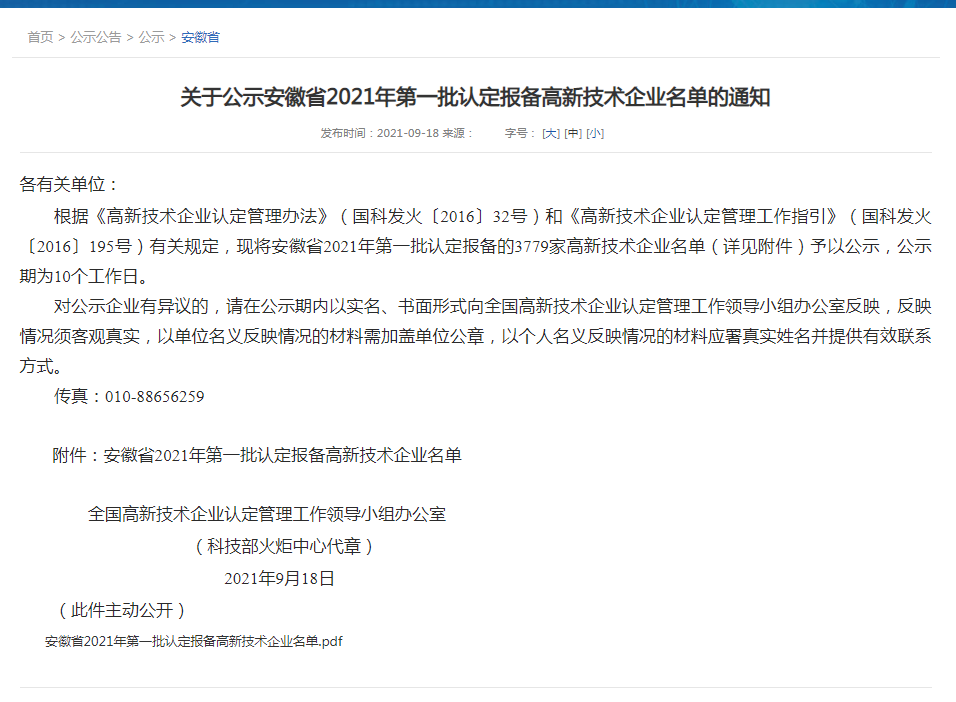Screen dimensions: 956x702
Task: Click the 各有关单位 salutation text
Action: [70, 185]
